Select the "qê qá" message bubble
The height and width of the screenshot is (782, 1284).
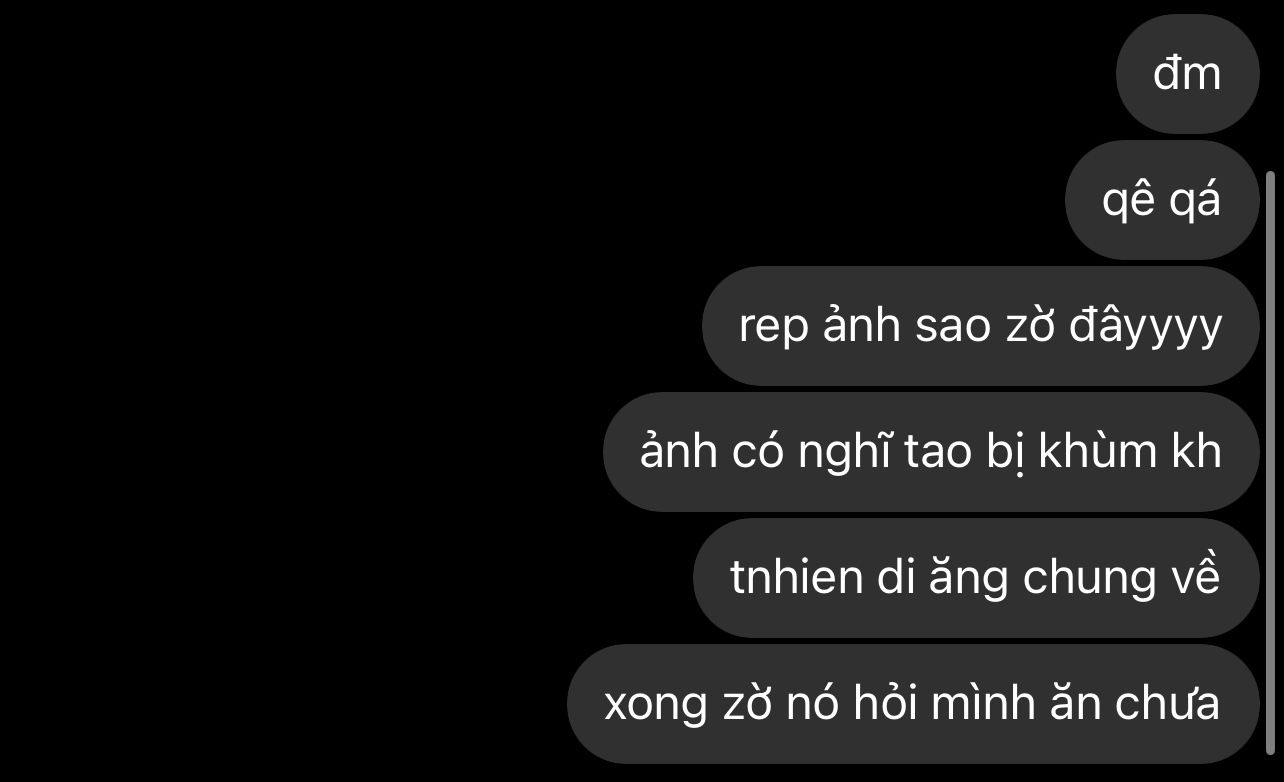1162,200
